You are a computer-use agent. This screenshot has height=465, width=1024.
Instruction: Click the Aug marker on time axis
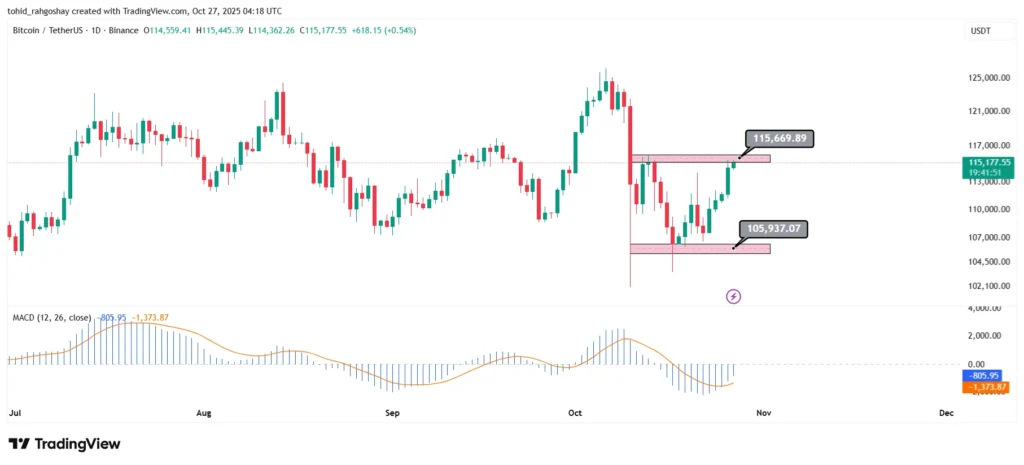204,412
